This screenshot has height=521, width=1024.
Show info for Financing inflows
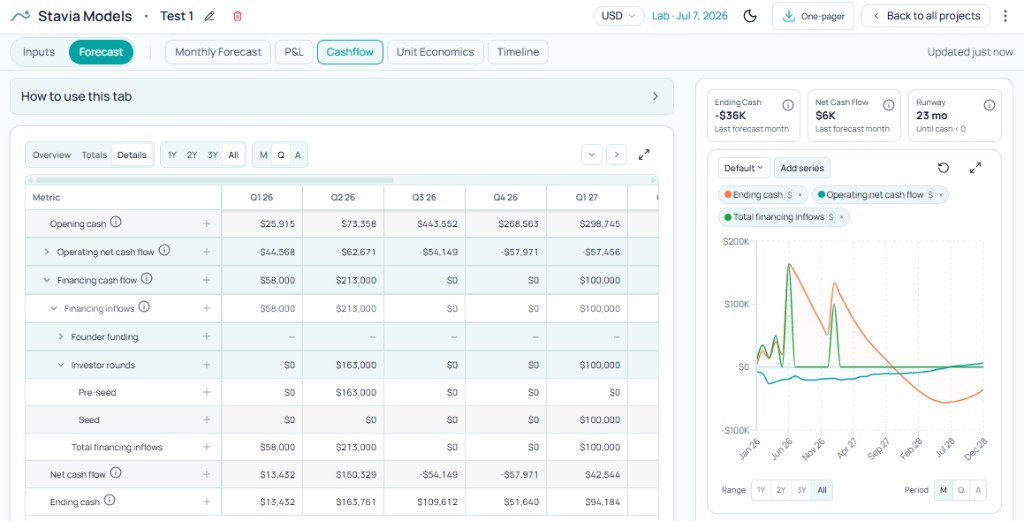[144, 307]
